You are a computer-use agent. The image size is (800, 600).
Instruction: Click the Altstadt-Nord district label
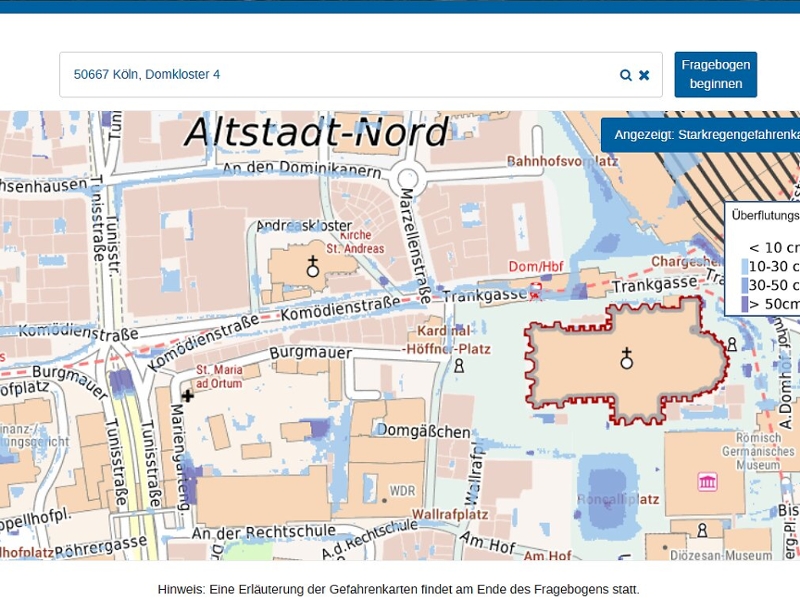(x=316, y=133)
